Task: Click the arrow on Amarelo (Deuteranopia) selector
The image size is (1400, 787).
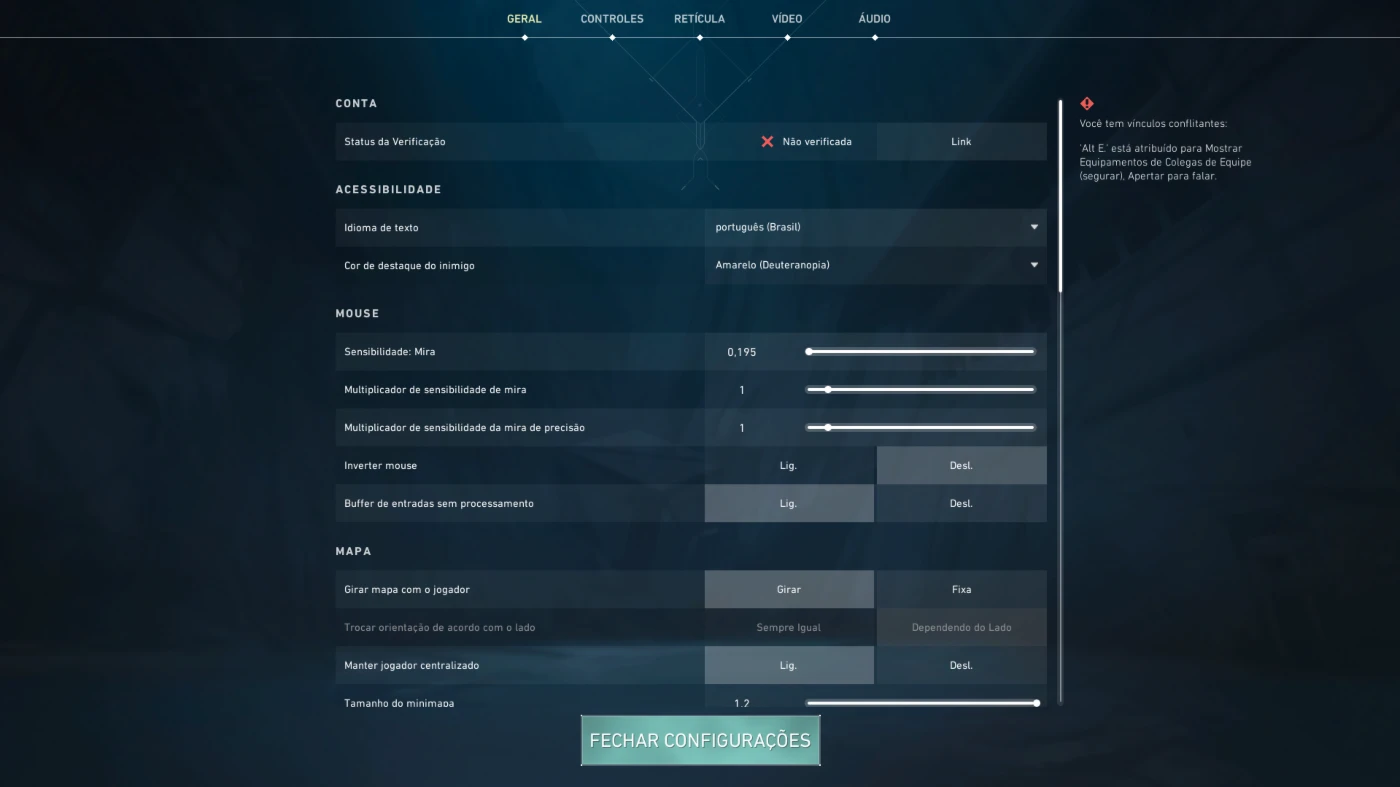Action: [1034, 266]
